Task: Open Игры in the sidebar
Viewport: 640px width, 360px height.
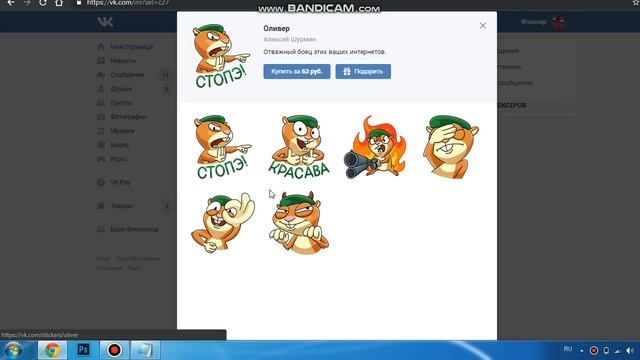Action: point(118,159)
